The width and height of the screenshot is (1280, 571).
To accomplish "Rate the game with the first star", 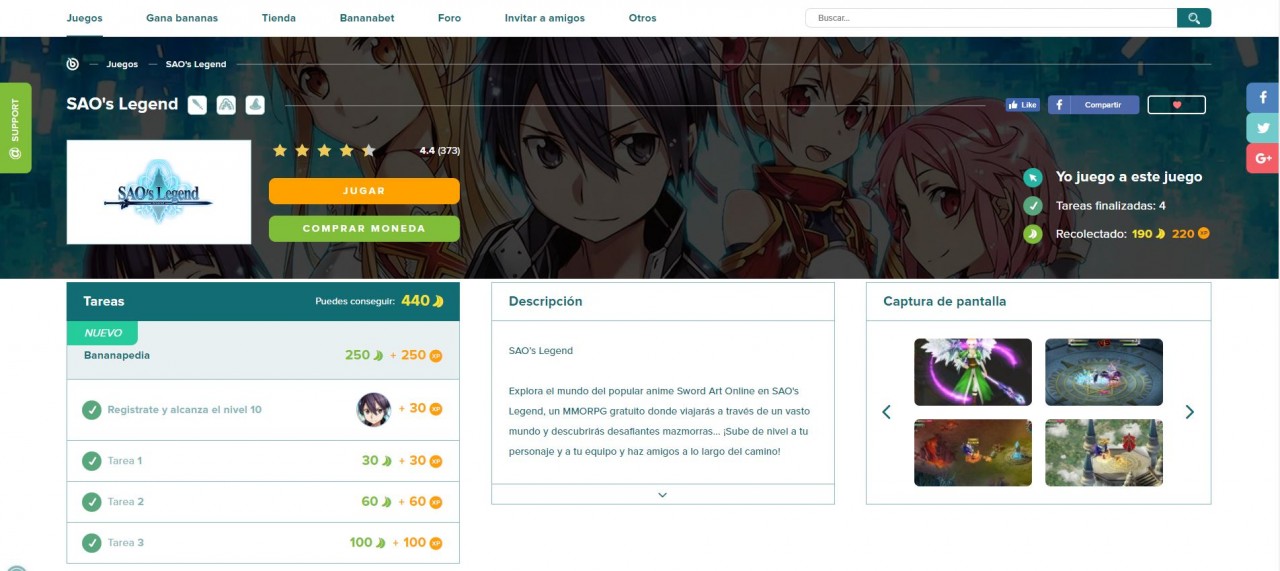I will (x=280, y=150).
